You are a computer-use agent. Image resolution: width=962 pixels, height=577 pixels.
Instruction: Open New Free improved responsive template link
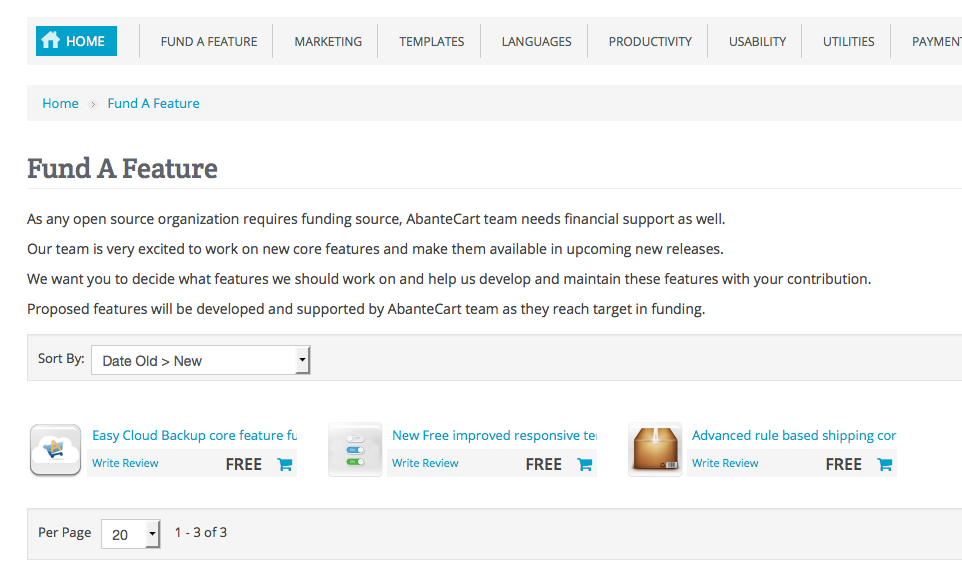(494, 435)
